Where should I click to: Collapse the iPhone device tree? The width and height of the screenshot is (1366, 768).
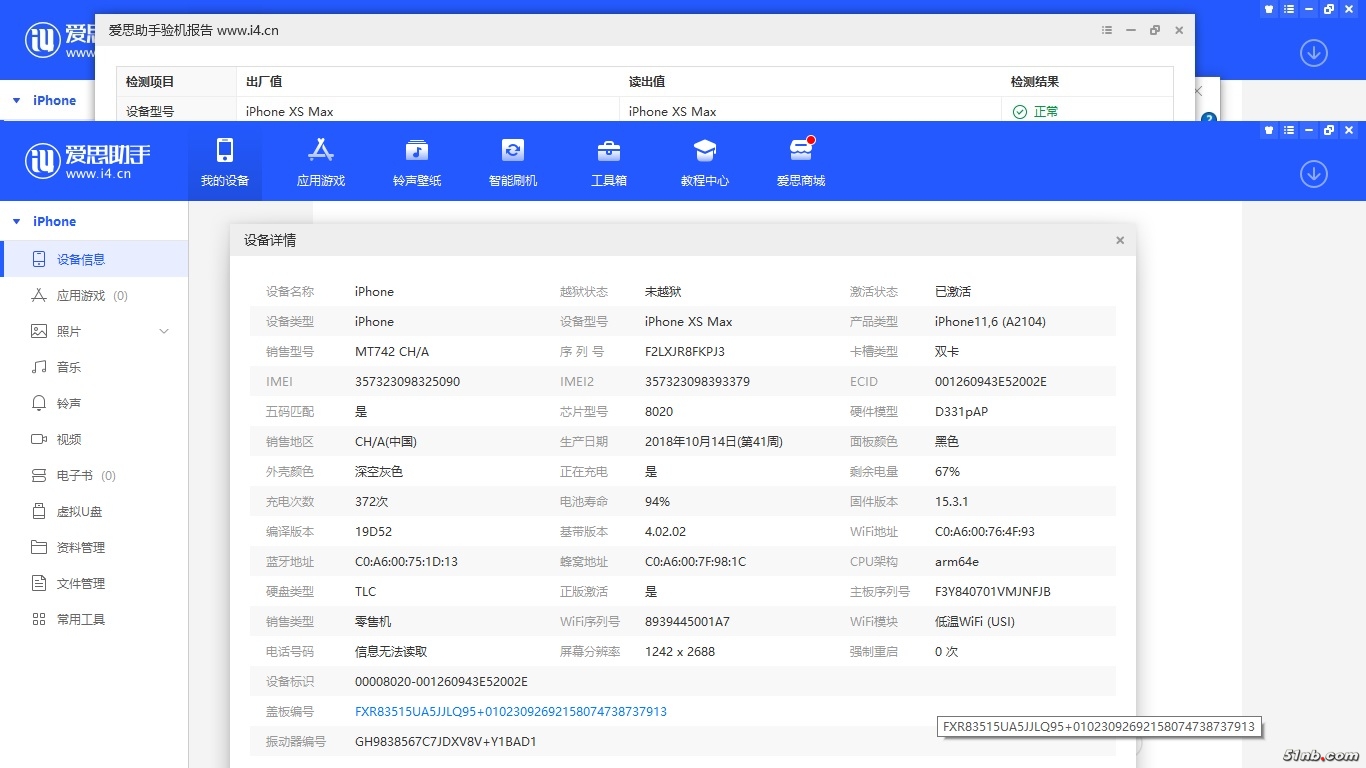point(17,222)
